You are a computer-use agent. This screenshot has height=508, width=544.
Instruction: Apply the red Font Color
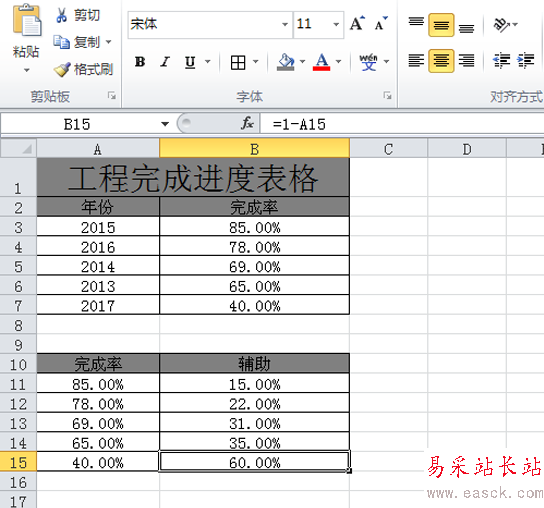tap(322, 62)
